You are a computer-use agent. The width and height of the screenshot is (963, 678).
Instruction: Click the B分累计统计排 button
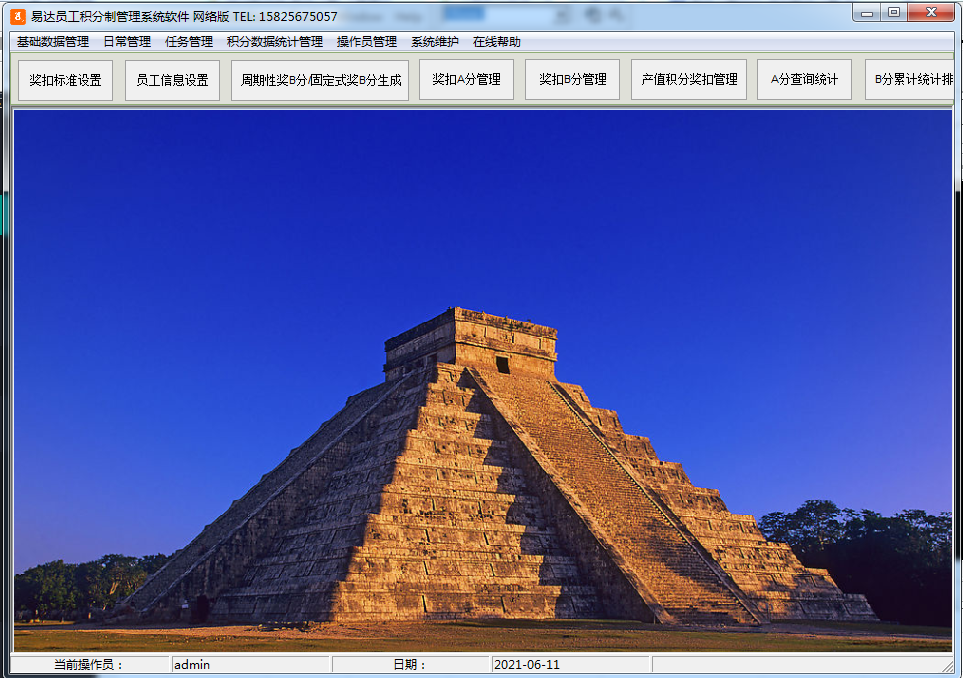(910, 79)
